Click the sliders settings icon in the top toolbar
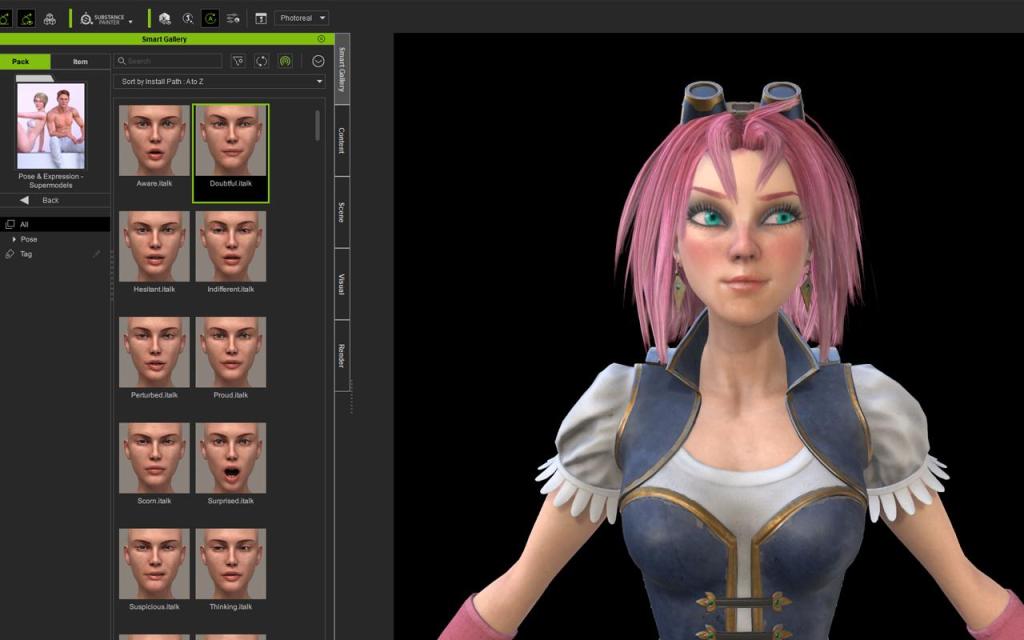 (233, 18)
